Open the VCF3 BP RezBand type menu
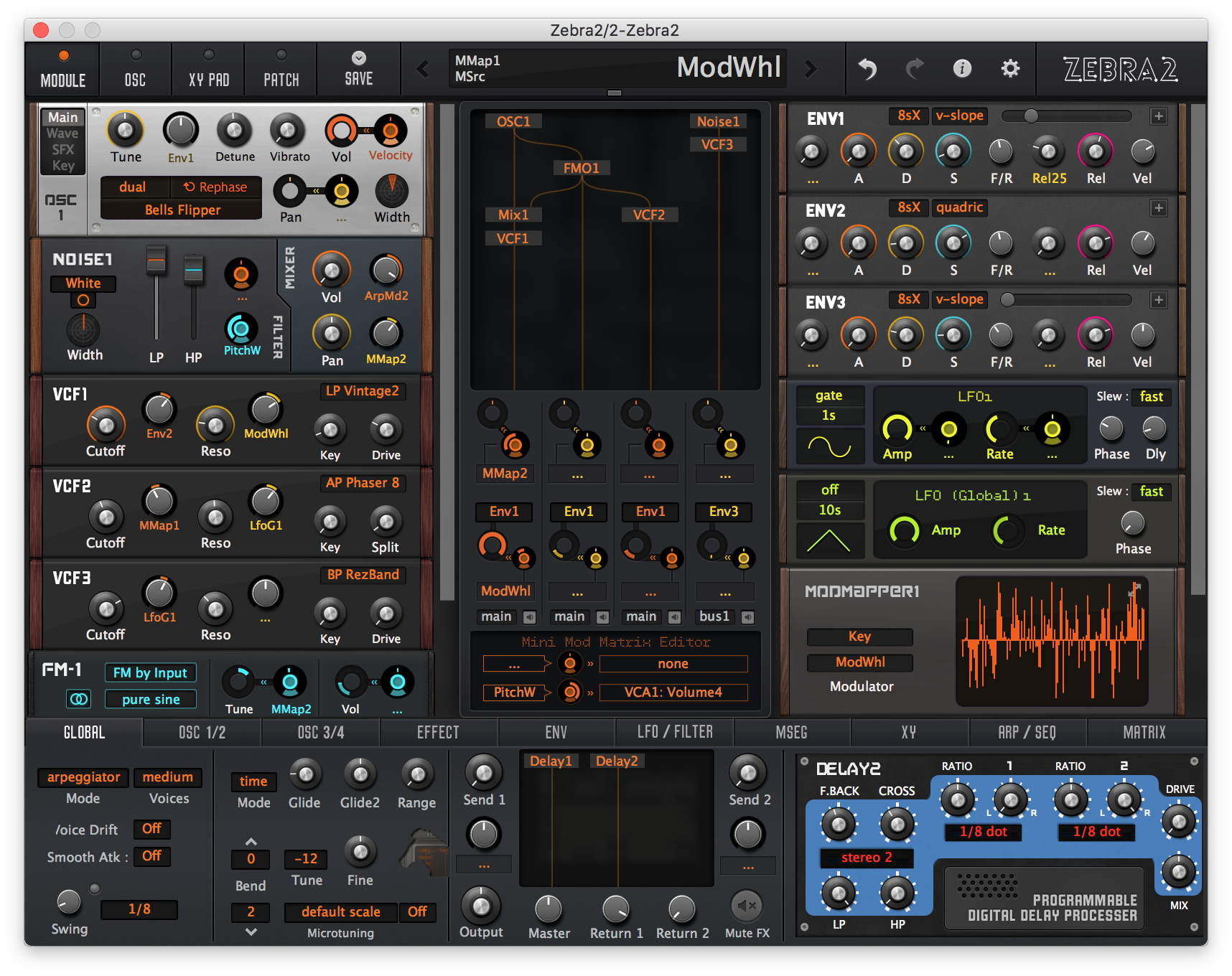The width and height of the screenshot is (1232, 976). 363,575
